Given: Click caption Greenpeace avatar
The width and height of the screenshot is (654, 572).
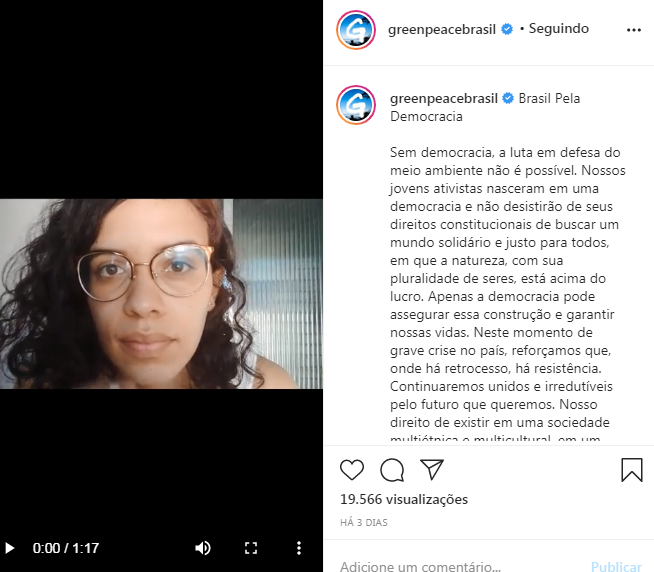Looking at the screenshot, I should (356, 105).
